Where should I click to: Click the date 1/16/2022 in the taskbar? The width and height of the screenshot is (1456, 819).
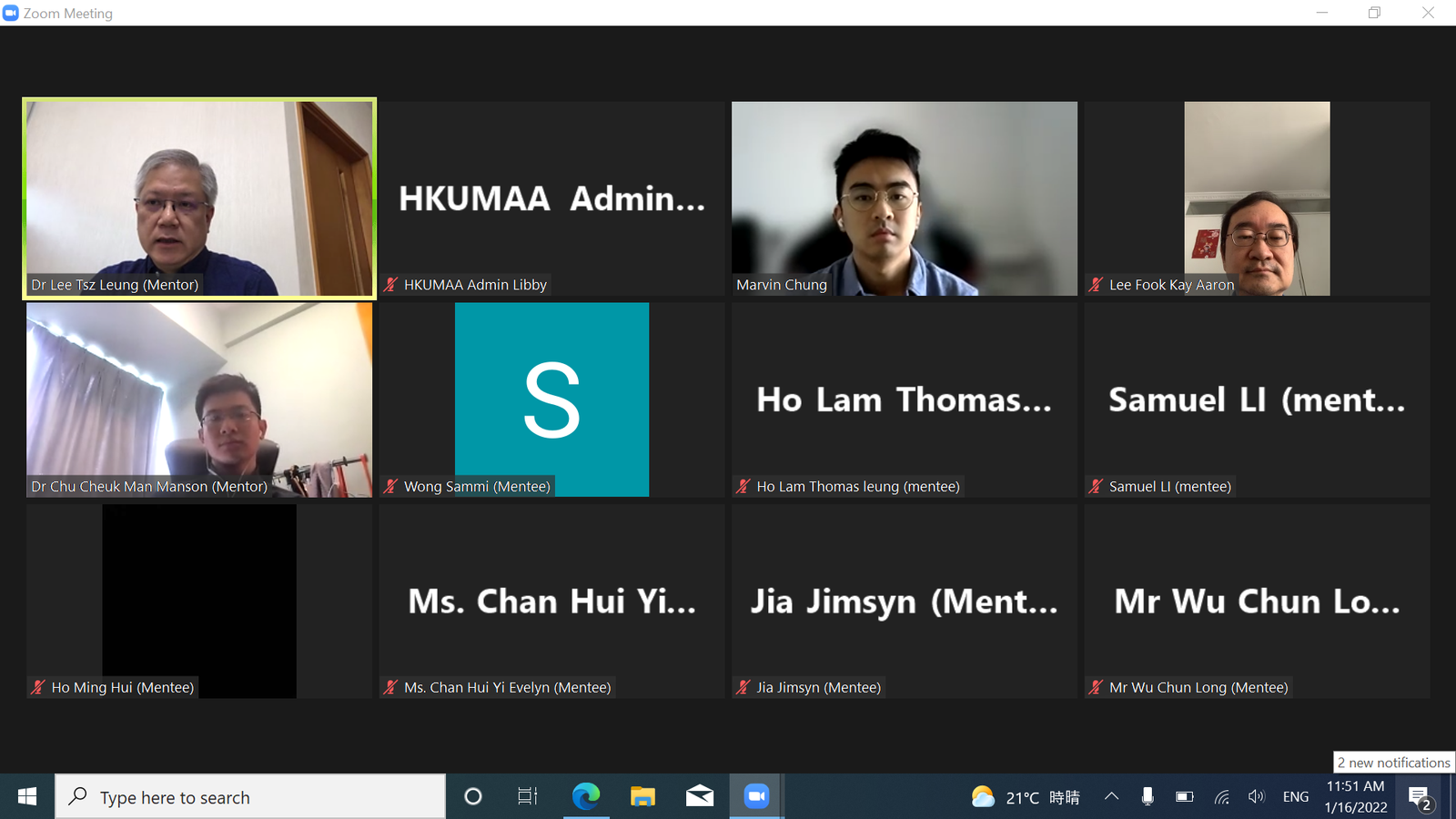coord(1356,807)
